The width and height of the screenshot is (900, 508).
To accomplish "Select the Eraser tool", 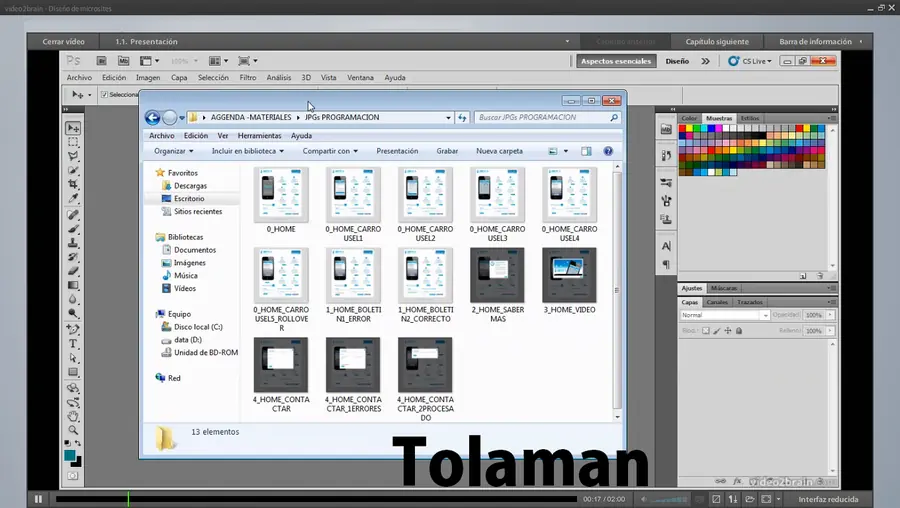I will pos(73,271).
